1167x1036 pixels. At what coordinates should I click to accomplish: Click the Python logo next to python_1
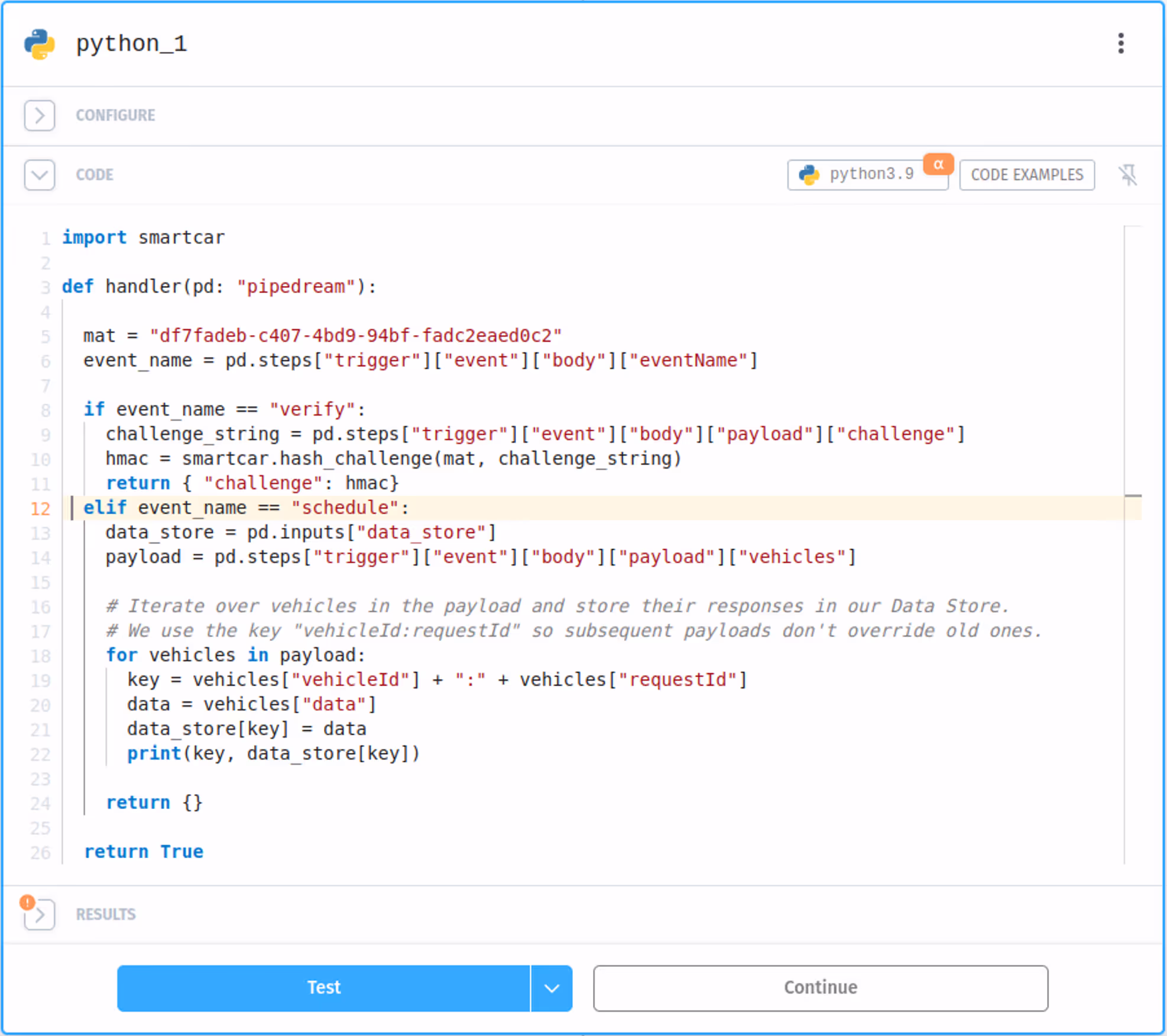pyautogui.click(x=40, y=44)
